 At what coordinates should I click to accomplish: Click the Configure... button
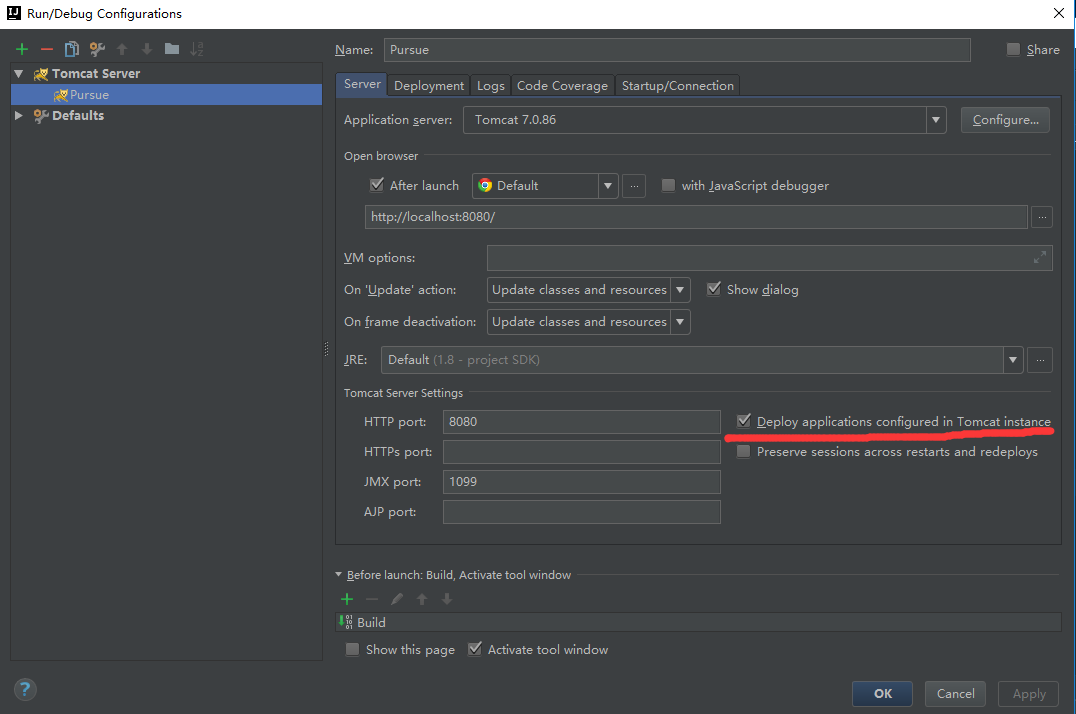[x=1005, y=119]
